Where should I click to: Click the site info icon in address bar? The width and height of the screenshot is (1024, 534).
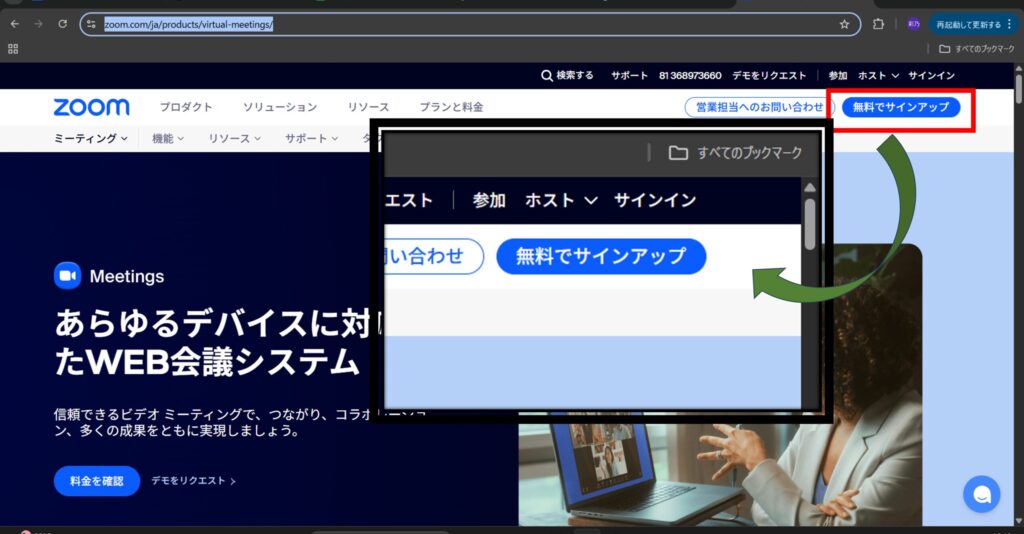92,24
